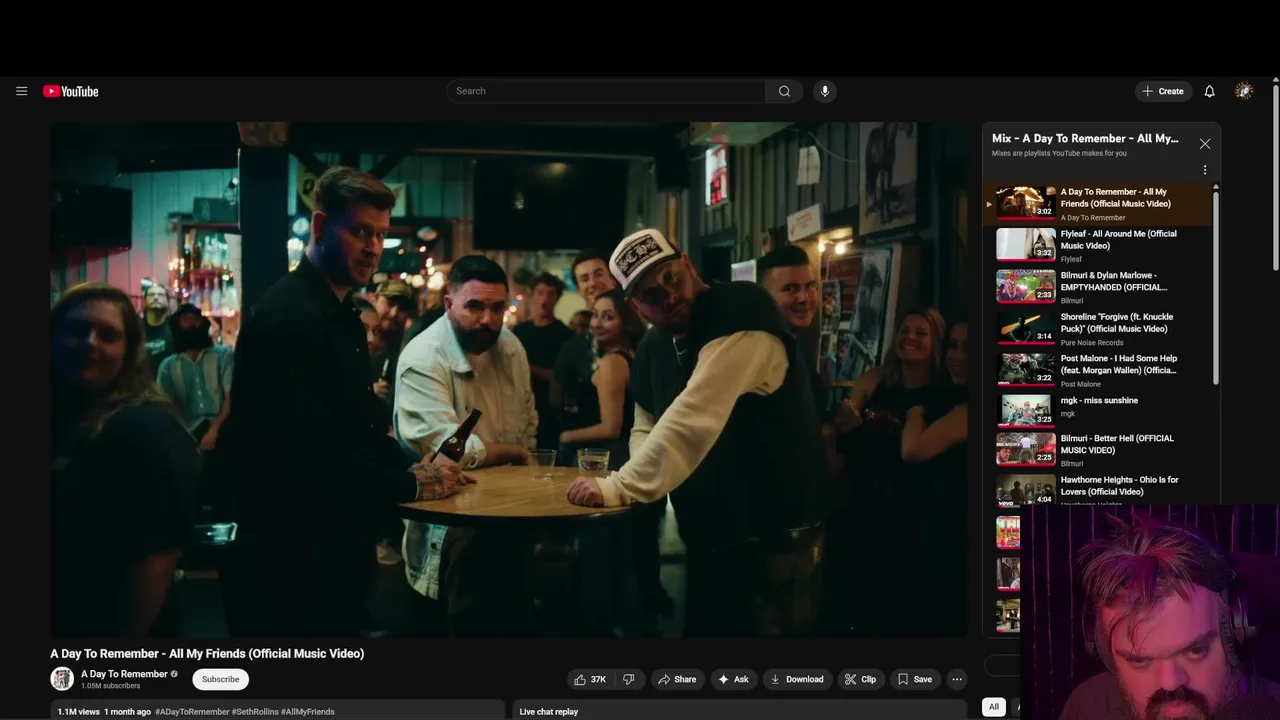
Task: Click the #SethRollins hashtag
Action: pos(255,712)
